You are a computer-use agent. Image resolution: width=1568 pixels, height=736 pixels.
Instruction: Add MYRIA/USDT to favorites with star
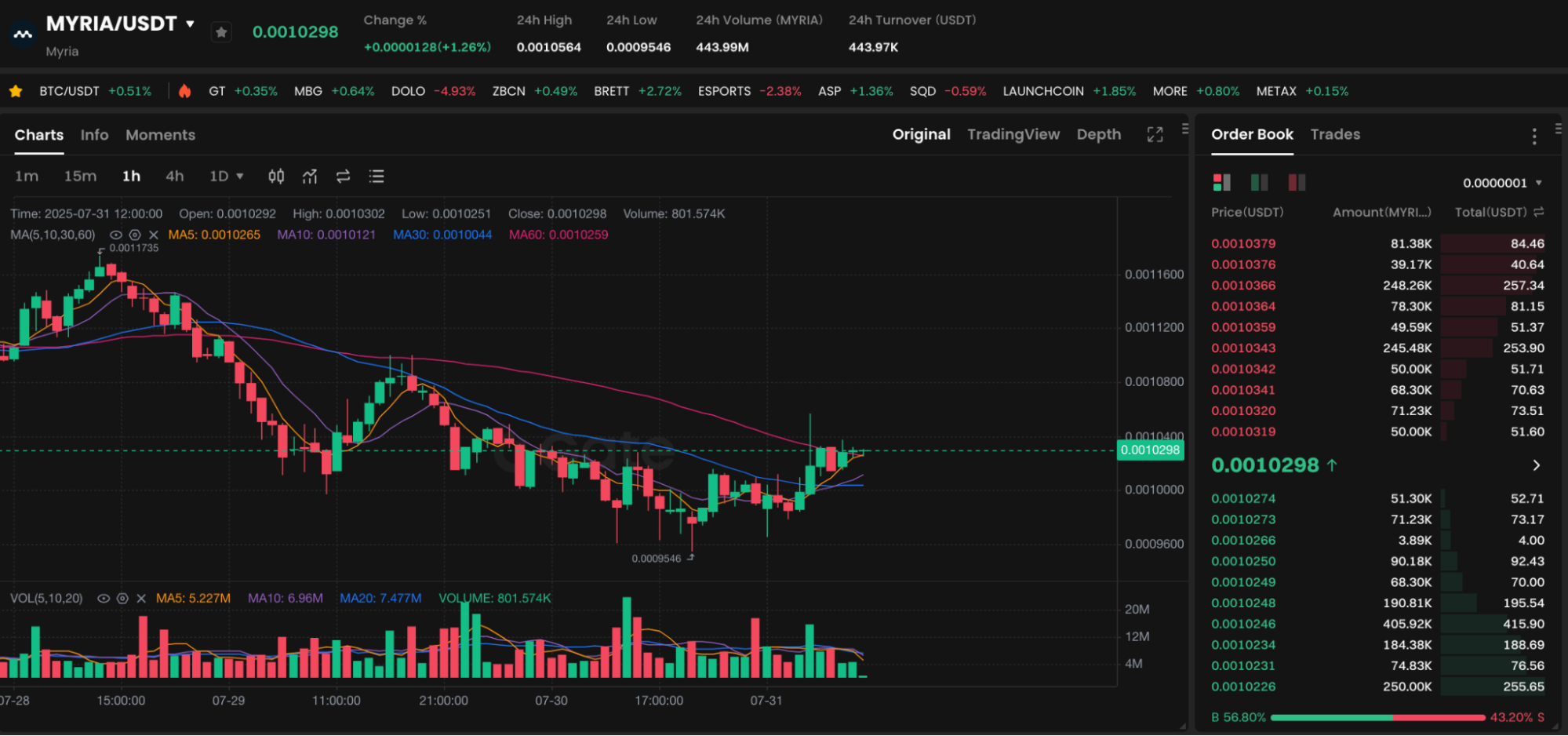[x=221, y=32]
